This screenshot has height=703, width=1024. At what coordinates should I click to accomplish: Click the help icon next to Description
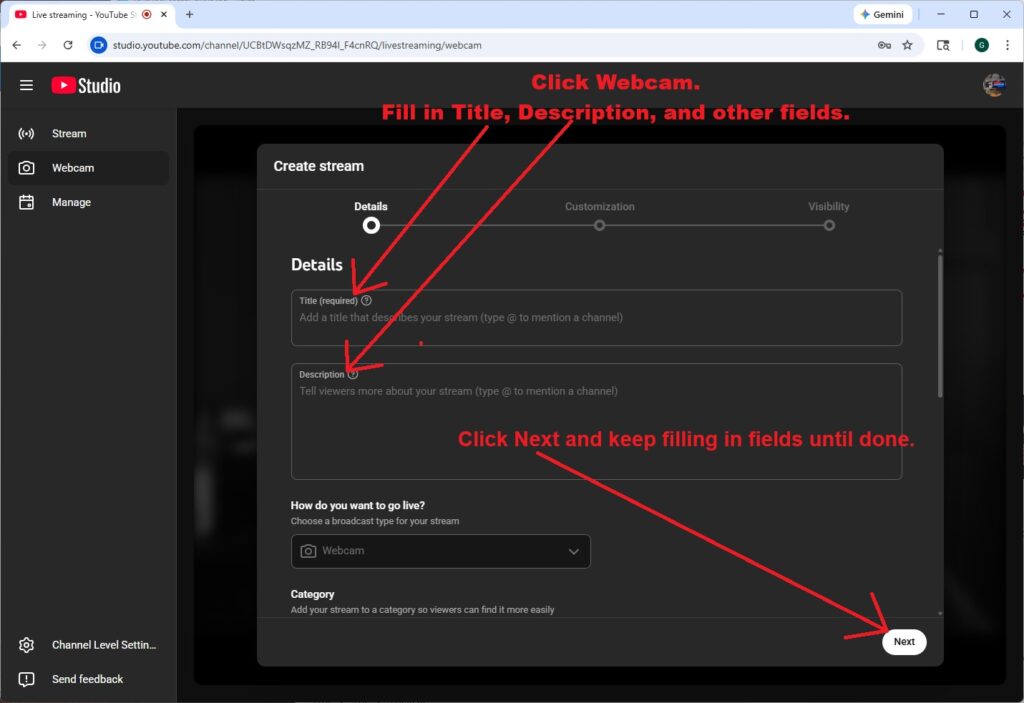(352, 374)
